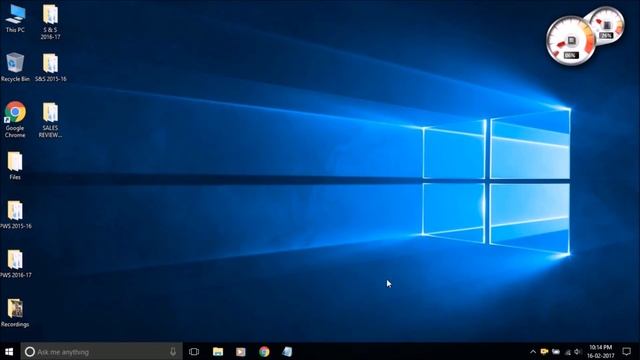Select the PWS 2015-16 folder
This screenshot has width=640, height=360.
pos(15,214)
